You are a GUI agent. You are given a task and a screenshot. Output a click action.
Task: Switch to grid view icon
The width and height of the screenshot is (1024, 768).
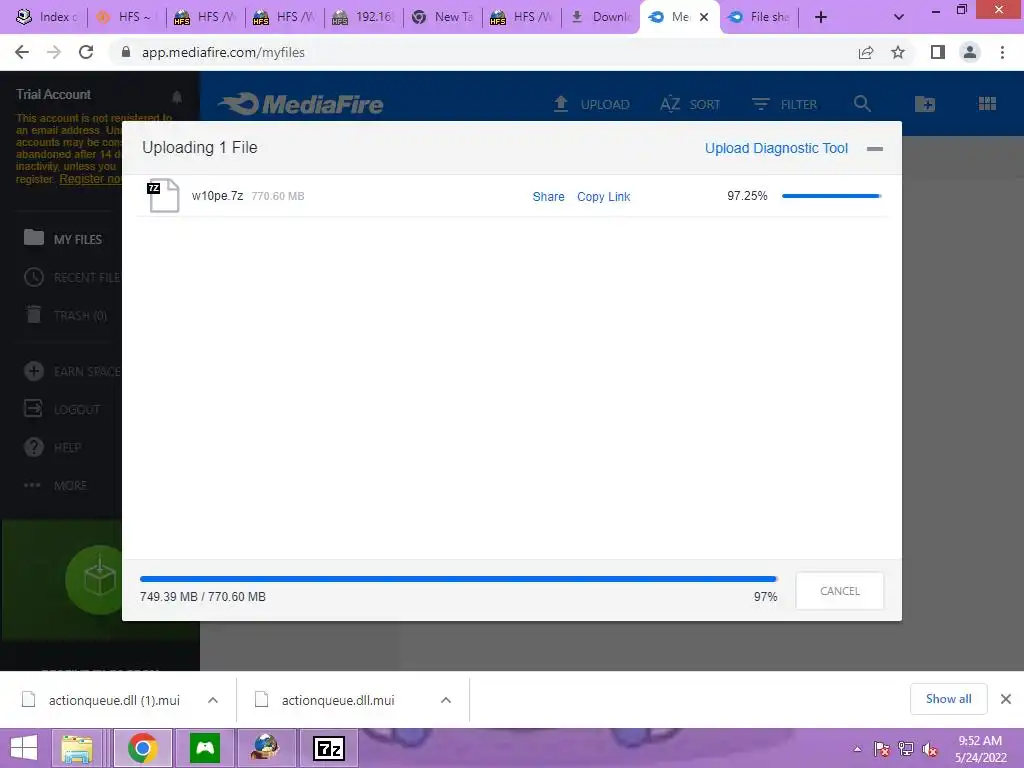point(987,103)
